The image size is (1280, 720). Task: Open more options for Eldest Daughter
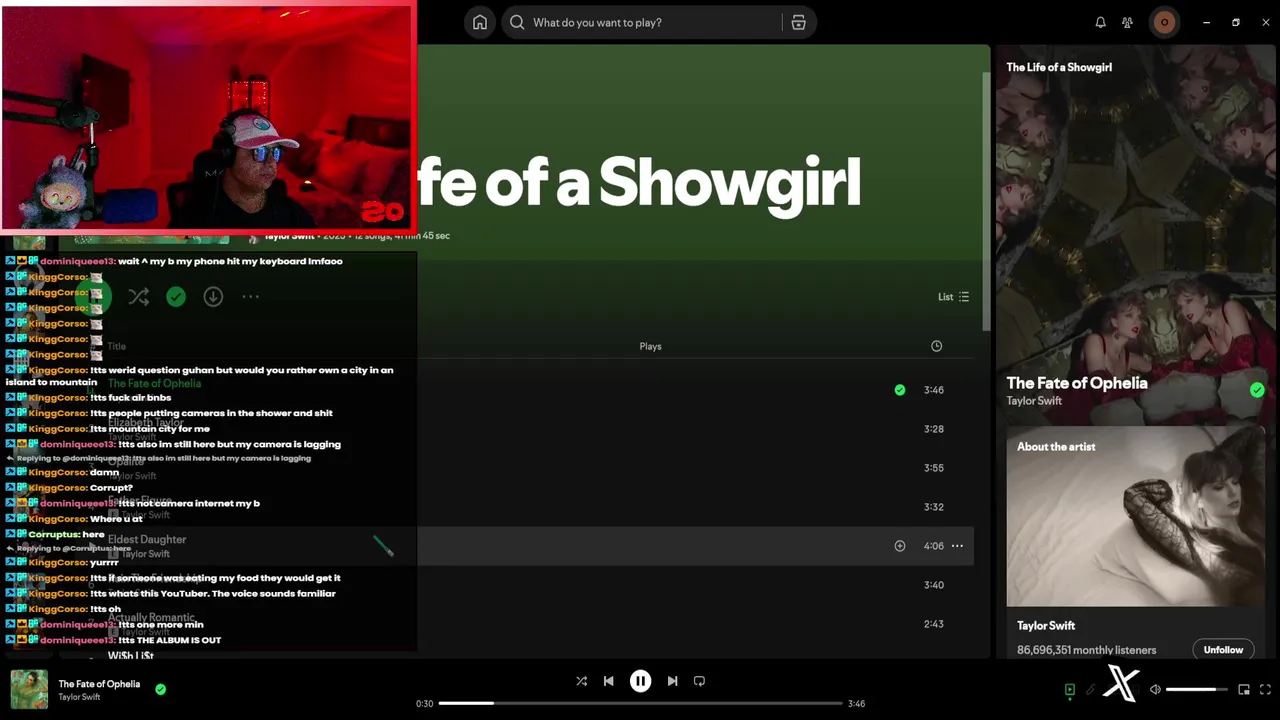(957, 546)
